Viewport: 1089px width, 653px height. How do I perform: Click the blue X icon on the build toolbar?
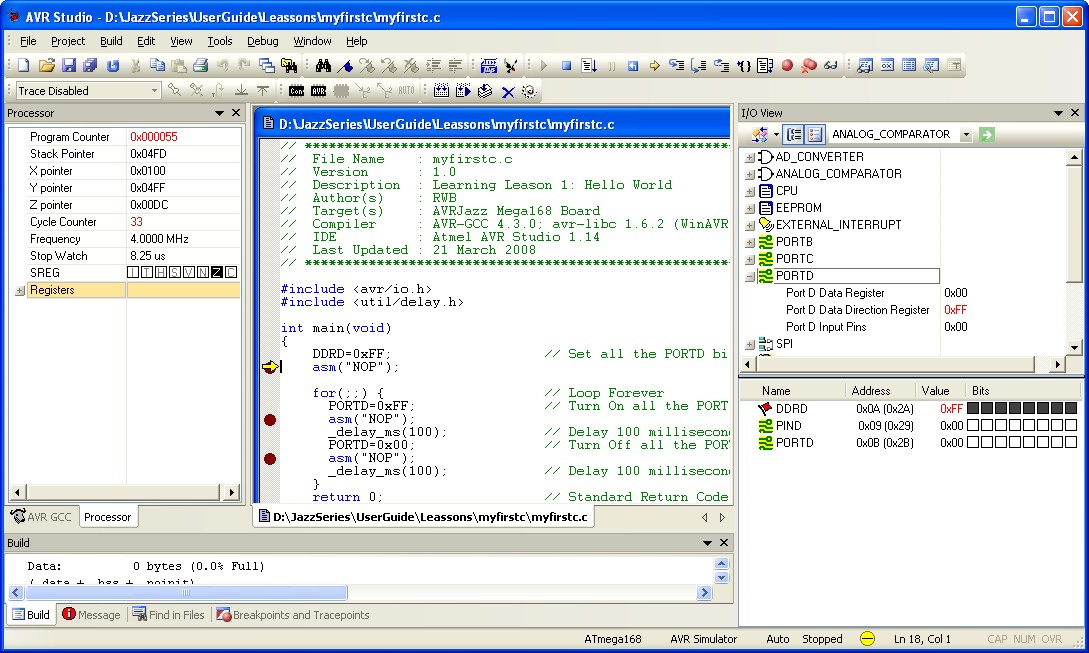(x=508, y=91)
